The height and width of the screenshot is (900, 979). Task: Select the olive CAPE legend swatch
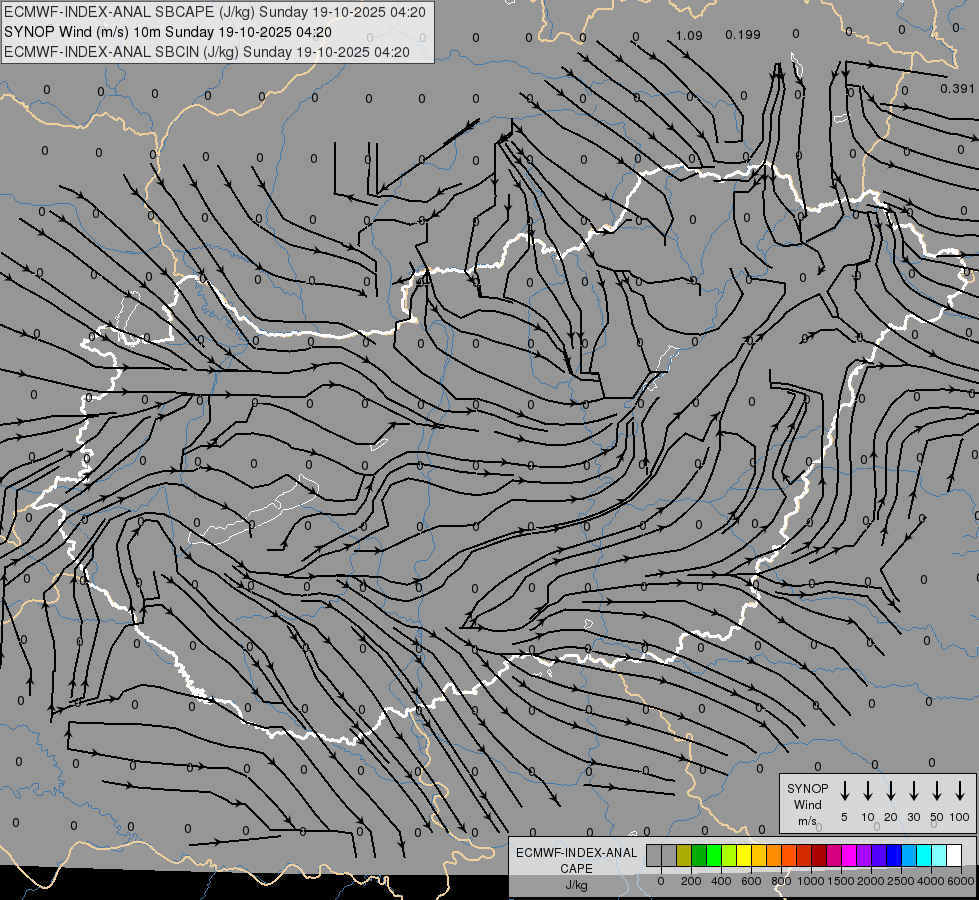pyautogui.click(x=684, y=855)
